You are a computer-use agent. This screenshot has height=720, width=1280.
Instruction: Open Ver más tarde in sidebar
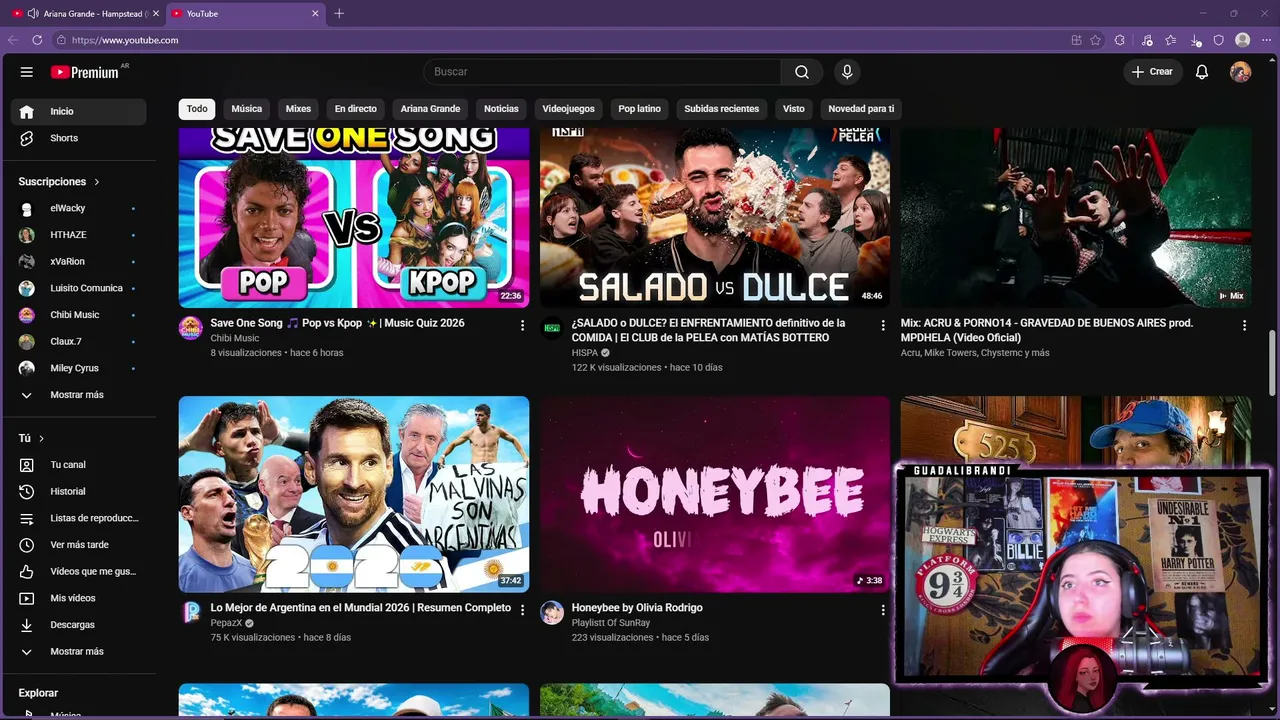pyautogui.click(x=78, y=545)
